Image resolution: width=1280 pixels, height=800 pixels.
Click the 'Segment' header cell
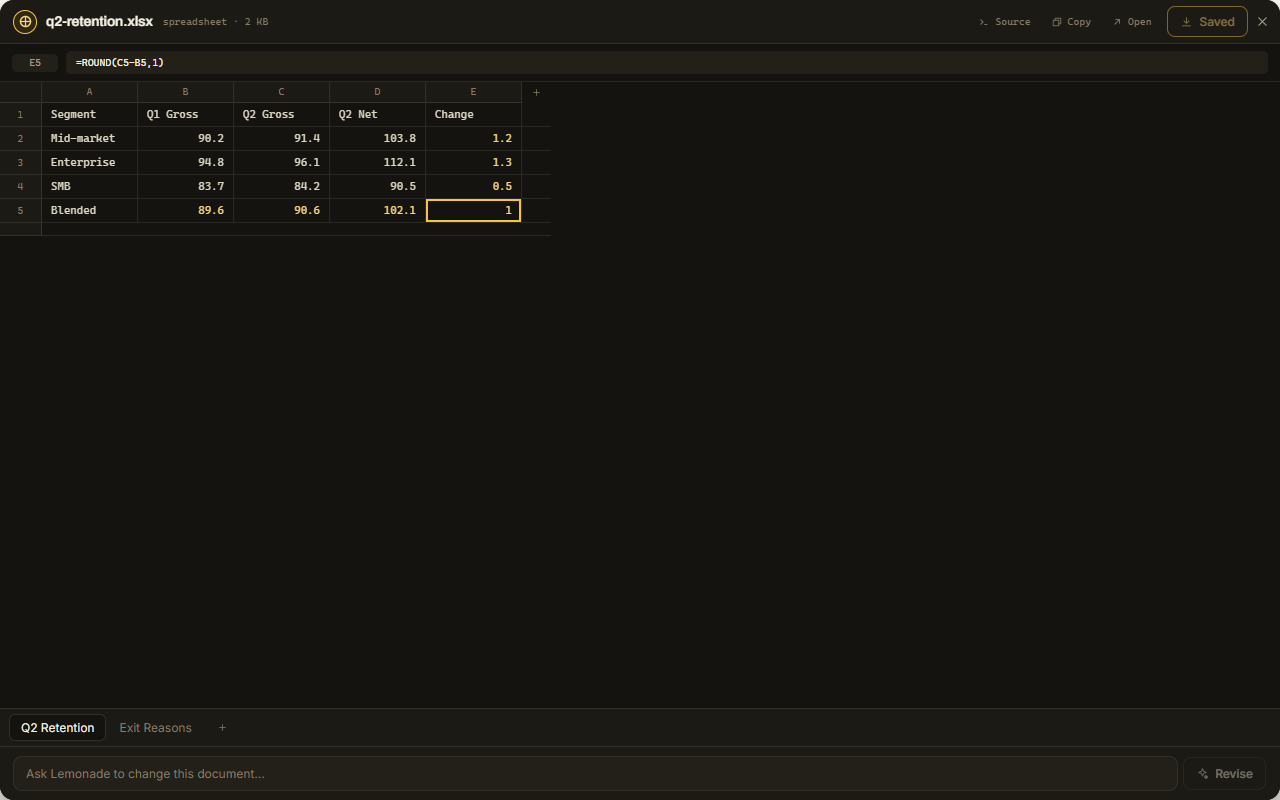(89, 114)
